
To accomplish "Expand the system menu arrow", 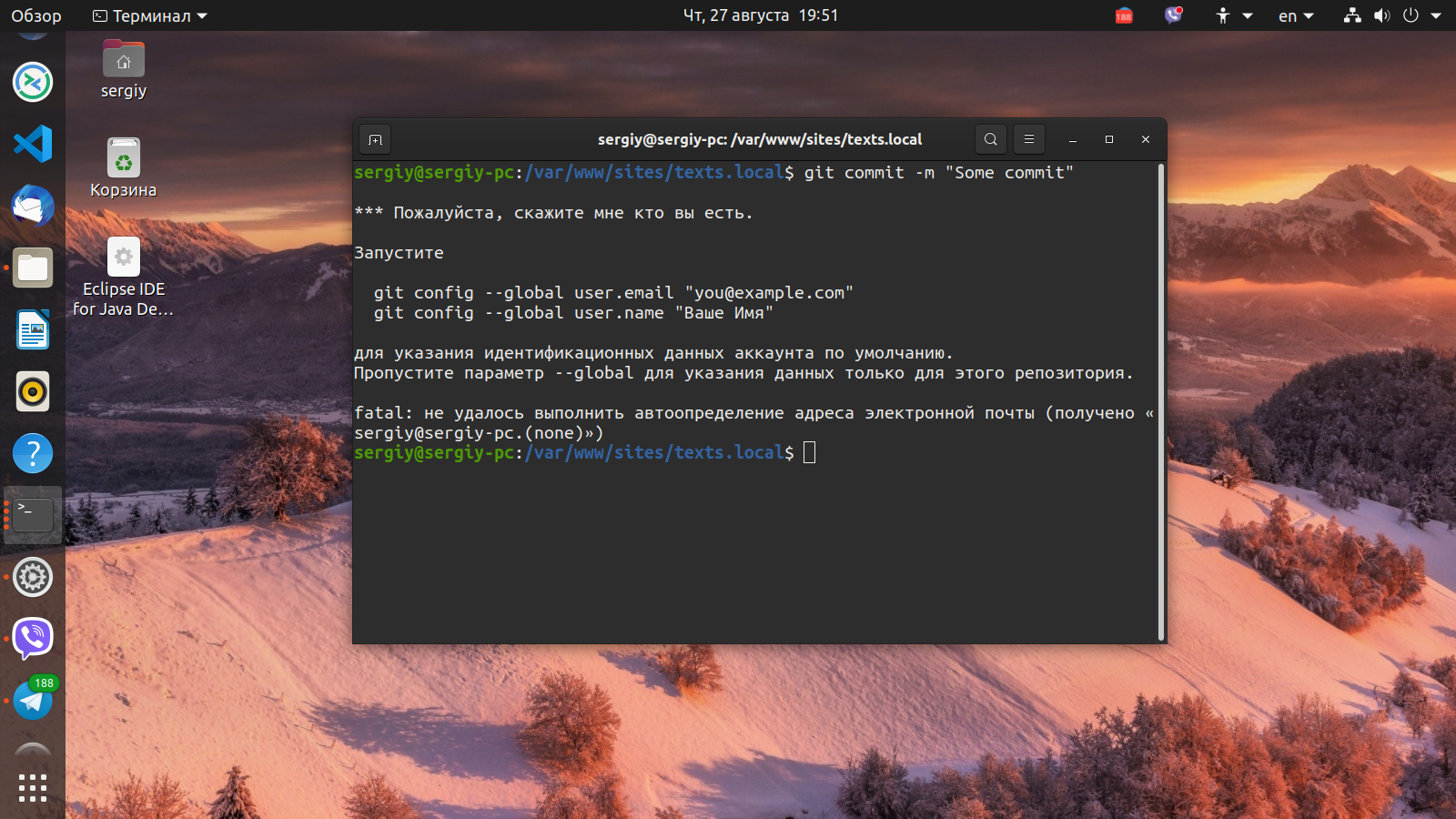I will pyautogui.click(x=1436, y=15).
